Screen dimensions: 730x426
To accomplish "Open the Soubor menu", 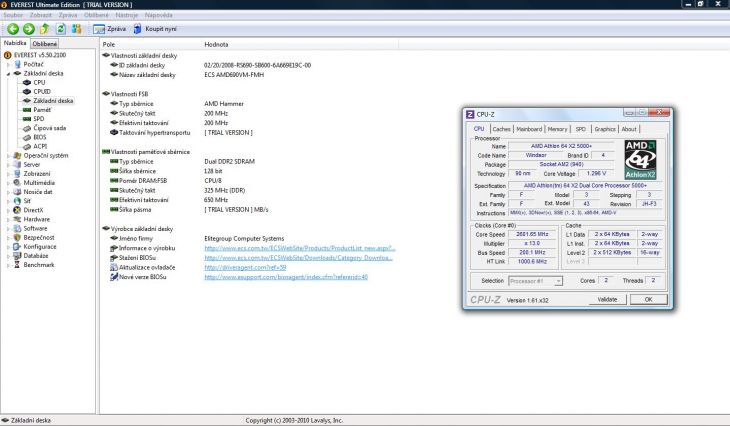I will point(13,15).
